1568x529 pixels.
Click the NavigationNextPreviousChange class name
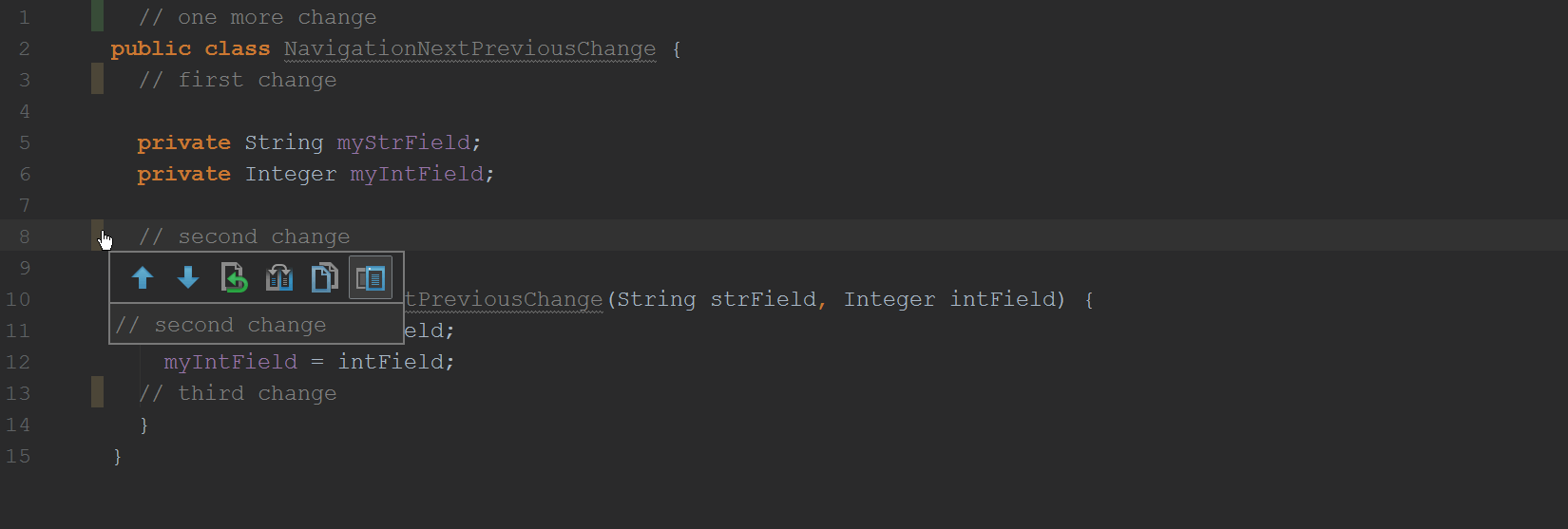469,48
